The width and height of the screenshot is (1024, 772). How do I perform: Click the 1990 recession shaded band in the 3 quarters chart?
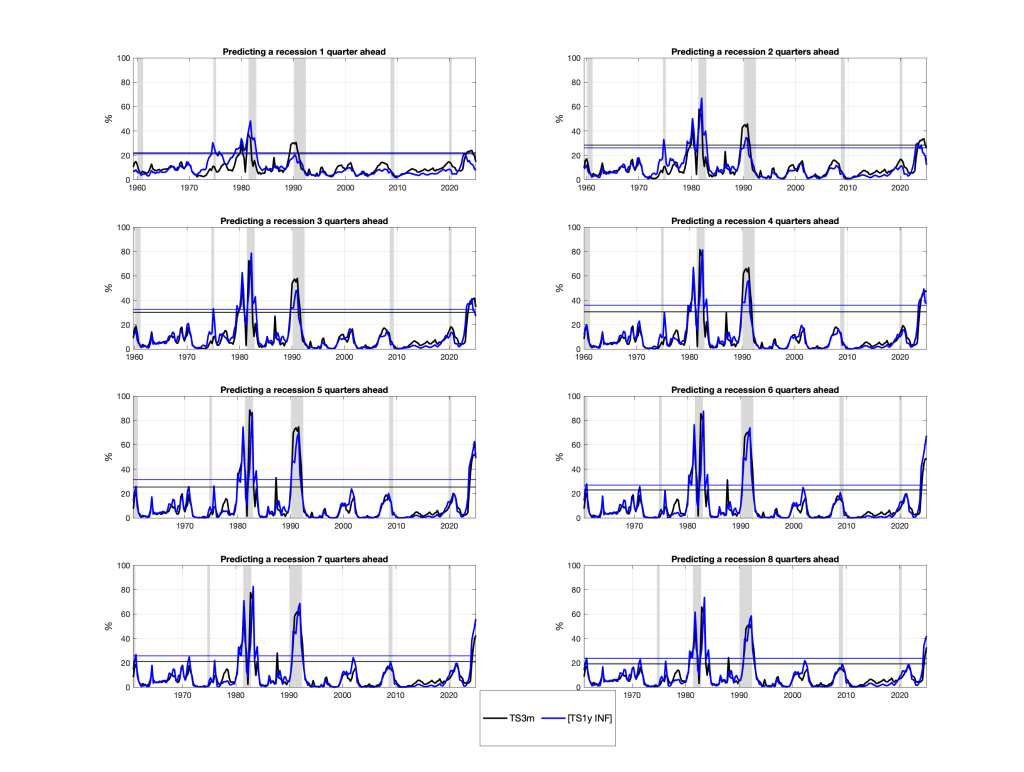298,288
